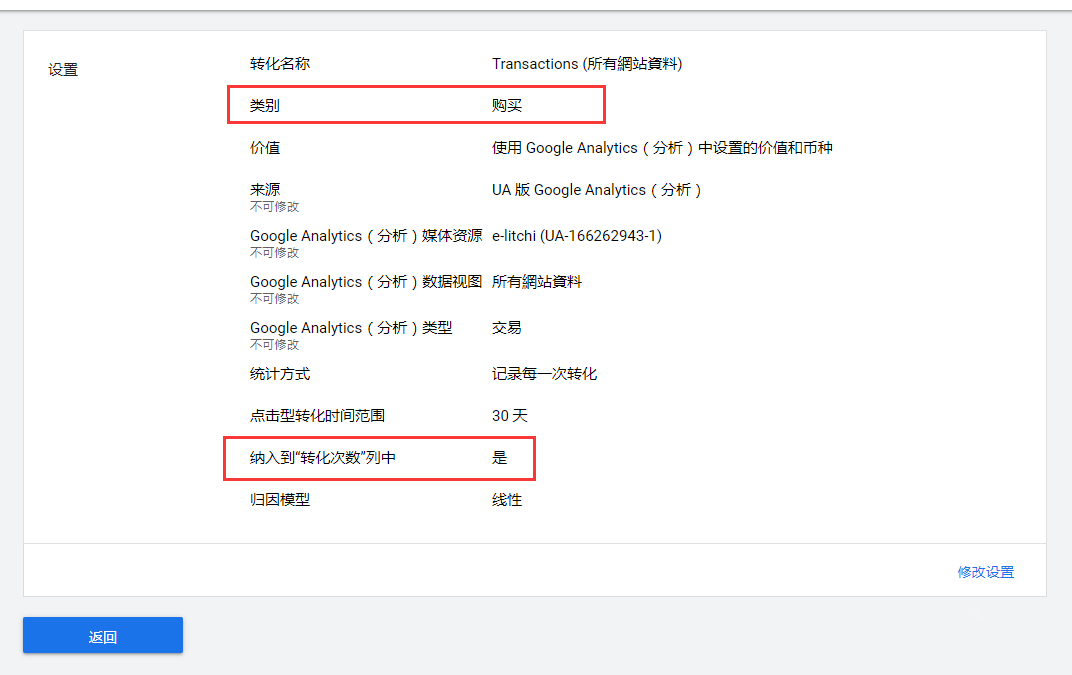Screen dimensions: 1072x675
Task: Click the 类别 row label
Action: pos(265,105)
